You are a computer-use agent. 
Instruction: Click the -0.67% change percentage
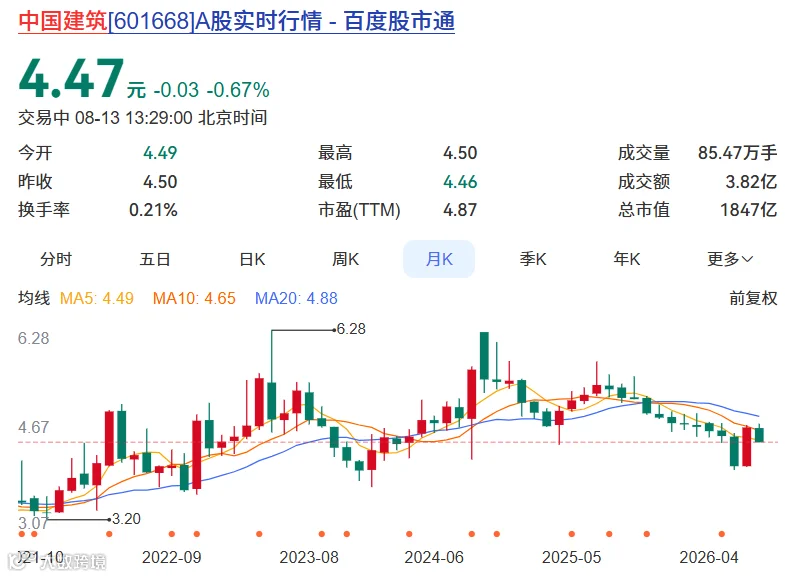tap(238, 90)
